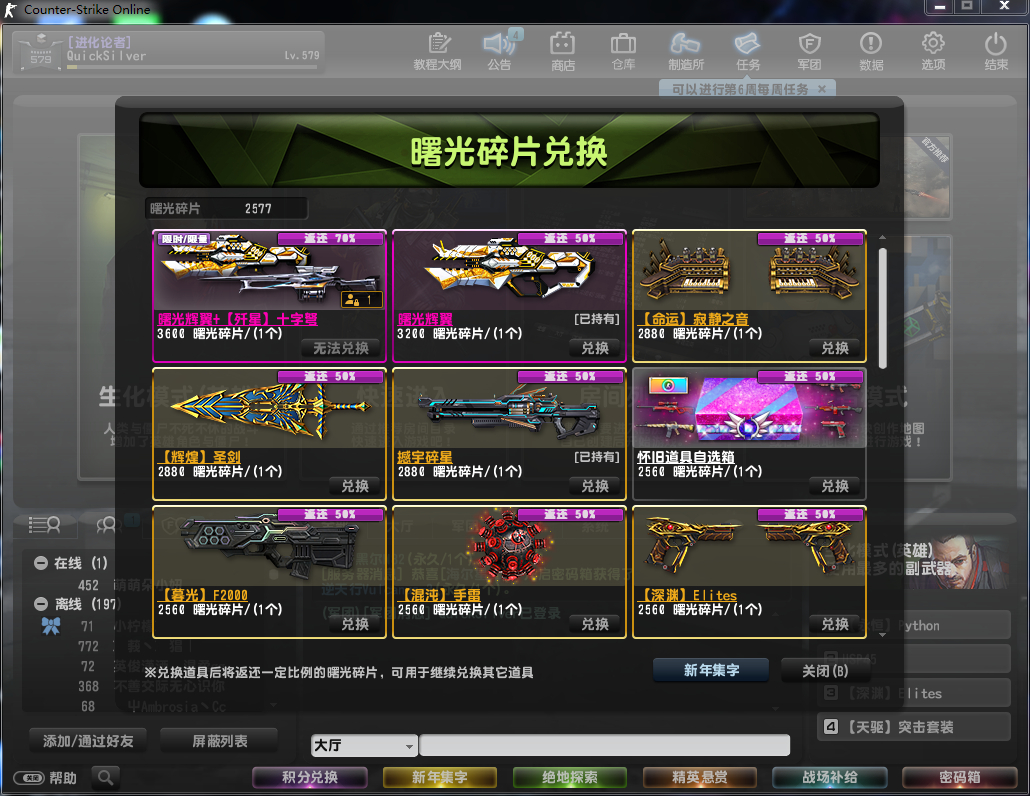Click 兑换 for 撼宇碎星
The image size is (1030, 796).
click(595, 486)
